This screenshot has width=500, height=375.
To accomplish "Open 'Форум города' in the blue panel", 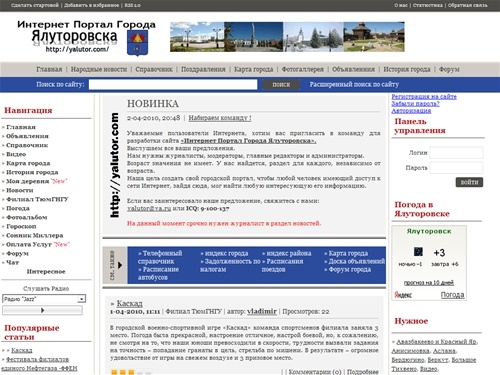I will (350, 269).
